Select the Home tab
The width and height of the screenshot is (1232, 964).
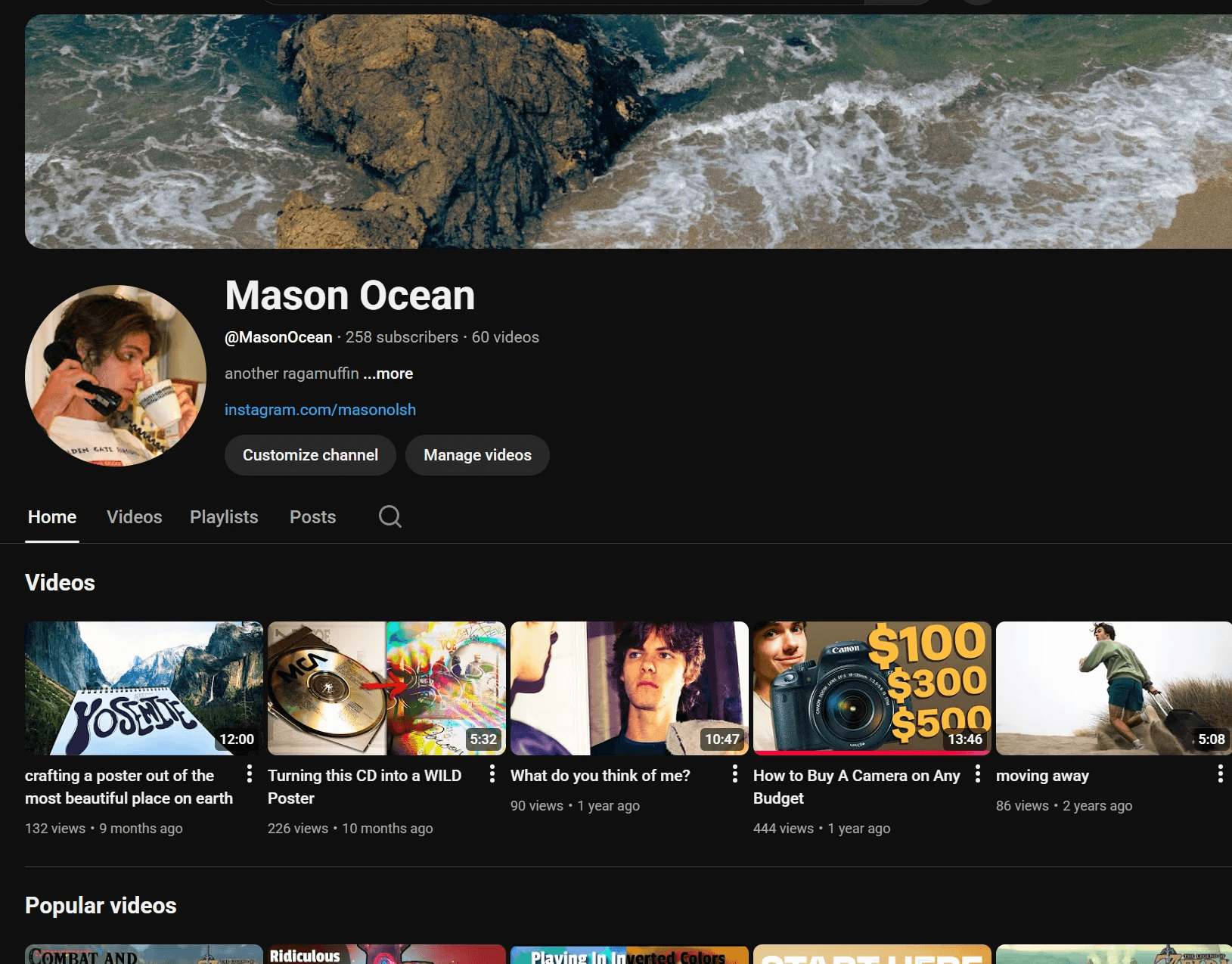[x=51, y=516]
